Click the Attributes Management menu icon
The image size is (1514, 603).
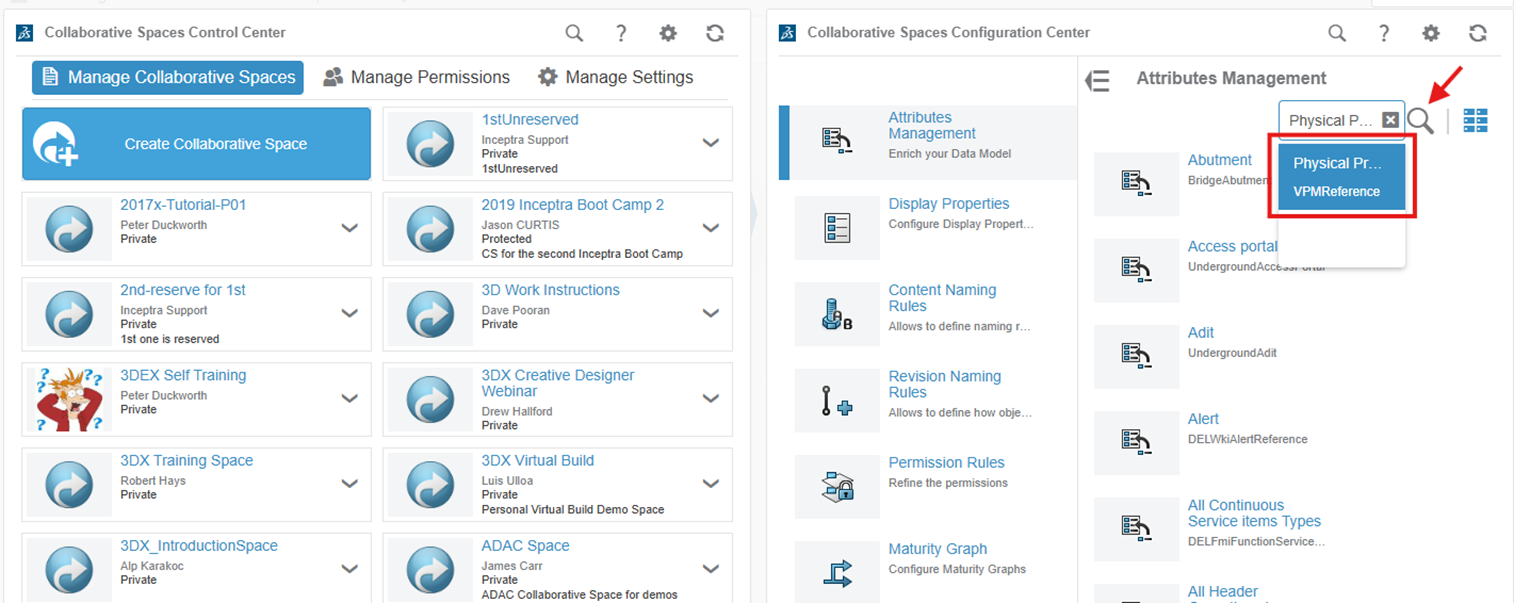click(836, 142)
